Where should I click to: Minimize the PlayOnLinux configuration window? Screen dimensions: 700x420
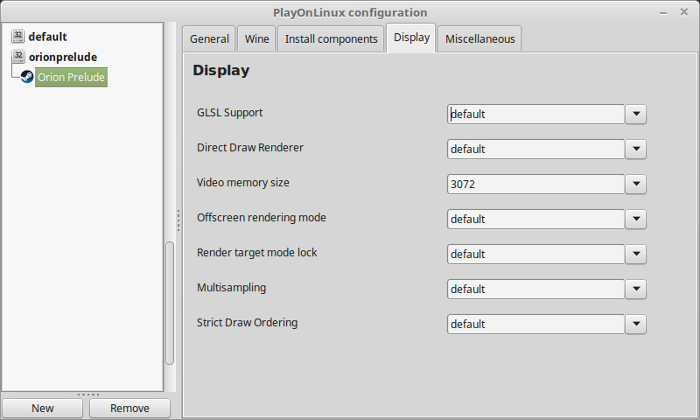click(x=663, y=13)
